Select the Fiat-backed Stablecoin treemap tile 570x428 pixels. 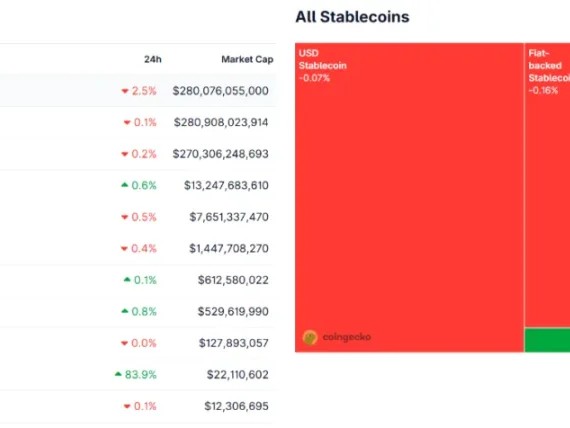[547, 185]
